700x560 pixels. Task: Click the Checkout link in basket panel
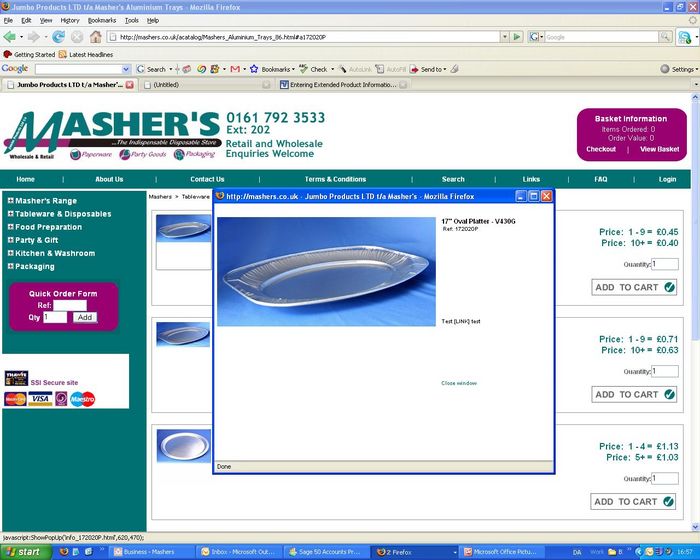click(x=601, y=149)
